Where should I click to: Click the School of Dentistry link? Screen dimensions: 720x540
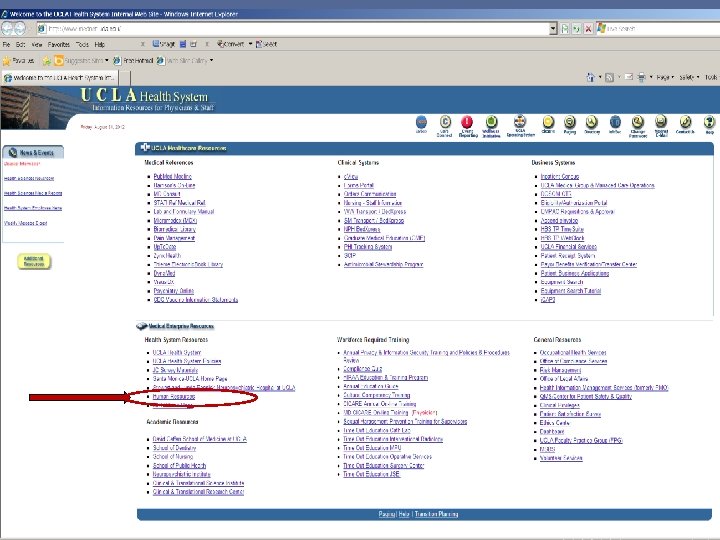tap(174, 448)
